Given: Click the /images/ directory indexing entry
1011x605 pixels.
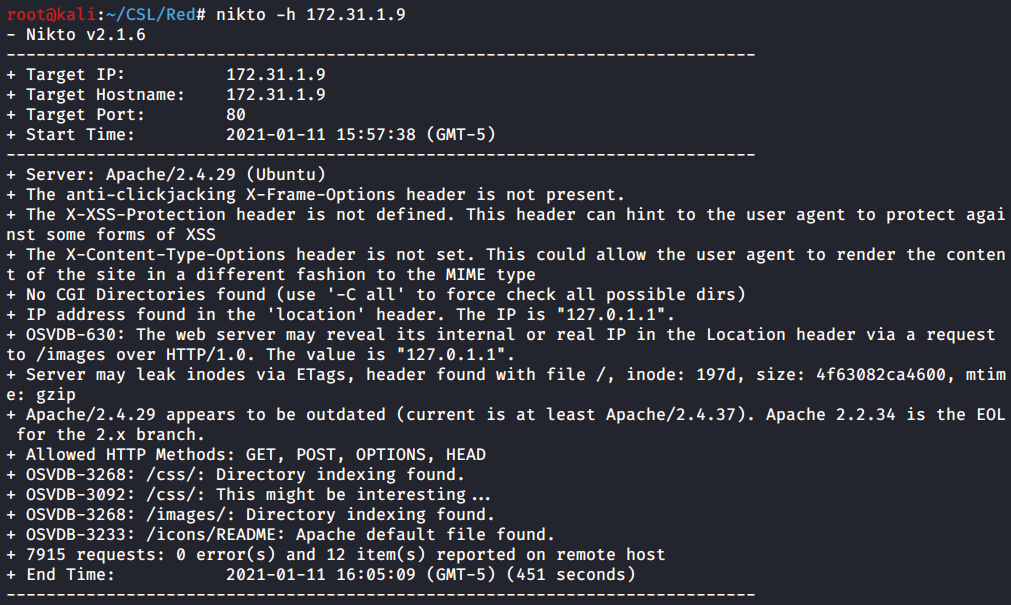Looking at the screenshot, I should (255, 515).
